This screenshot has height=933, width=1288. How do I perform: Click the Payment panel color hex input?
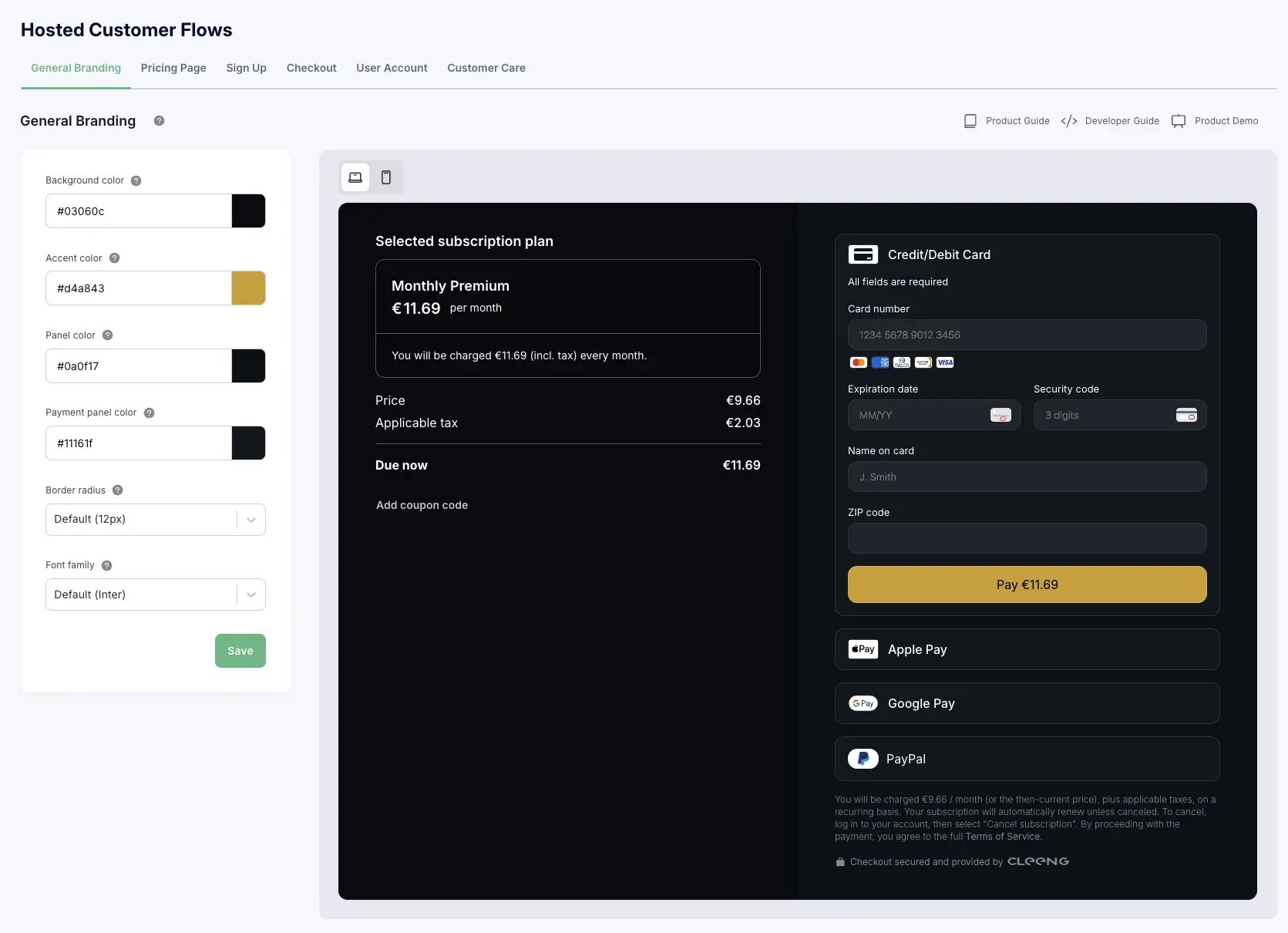pos(139,443)
